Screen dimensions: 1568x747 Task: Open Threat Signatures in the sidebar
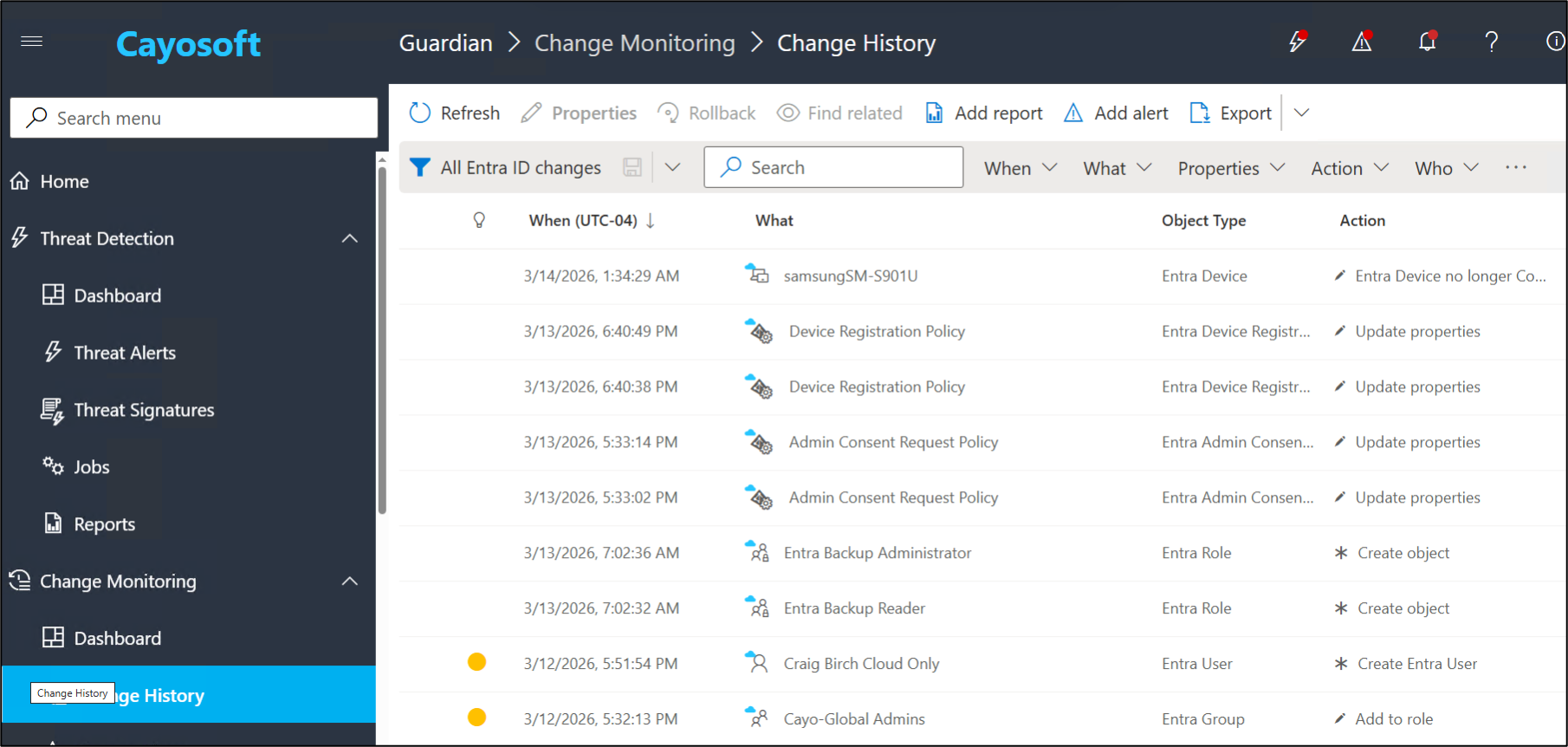click(144, 410)
